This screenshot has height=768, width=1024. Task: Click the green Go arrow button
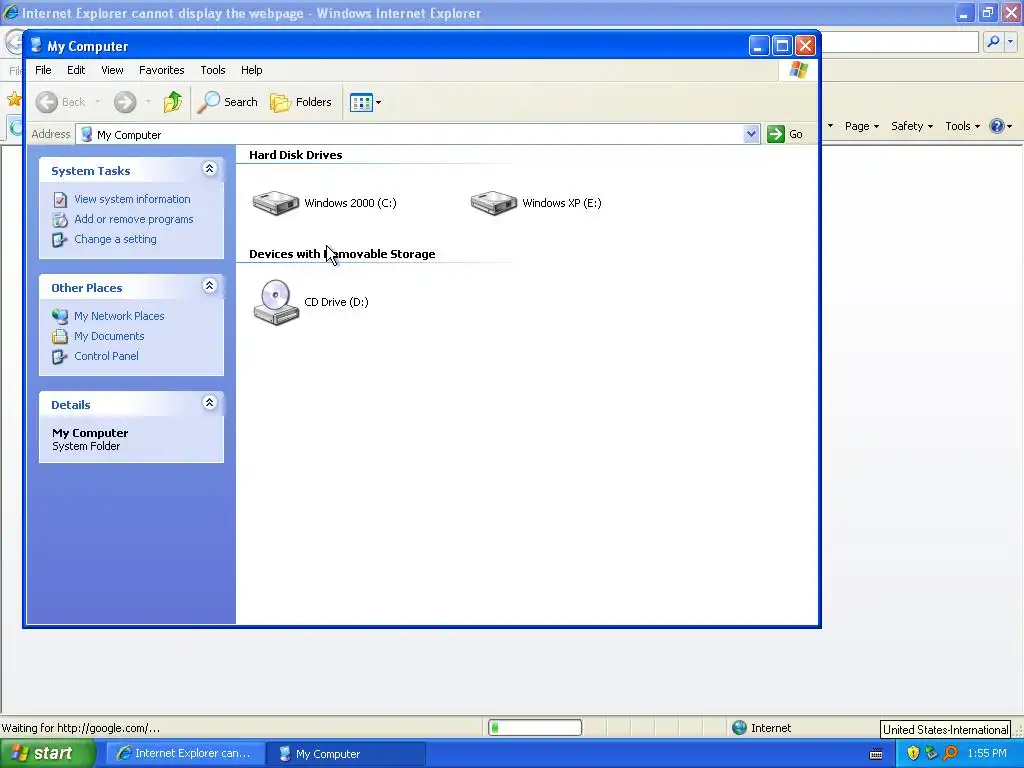776,134
